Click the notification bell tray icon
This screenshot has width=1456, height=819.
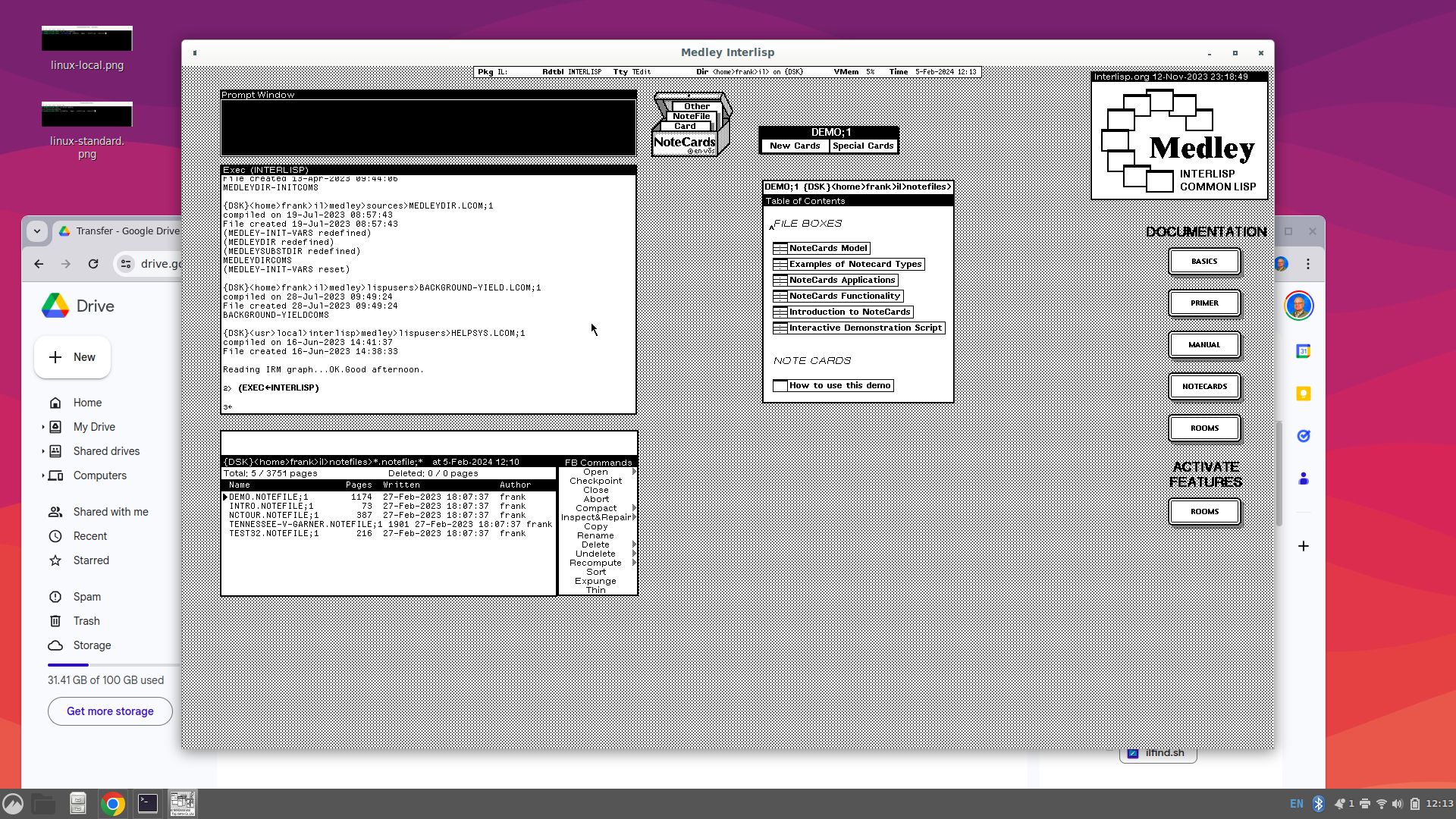(x=1340, y=804)
